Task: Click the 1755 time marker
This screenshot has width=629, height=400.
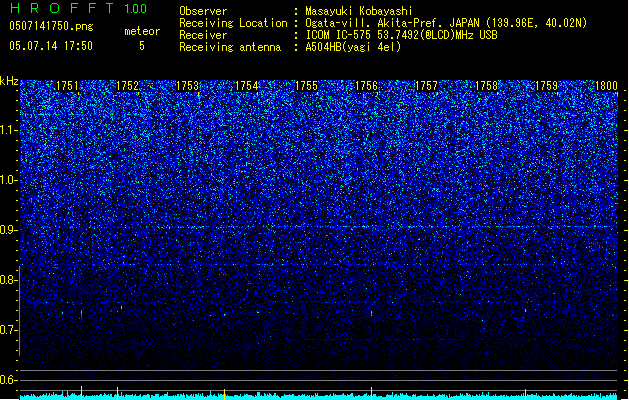Action: [306, 86]
